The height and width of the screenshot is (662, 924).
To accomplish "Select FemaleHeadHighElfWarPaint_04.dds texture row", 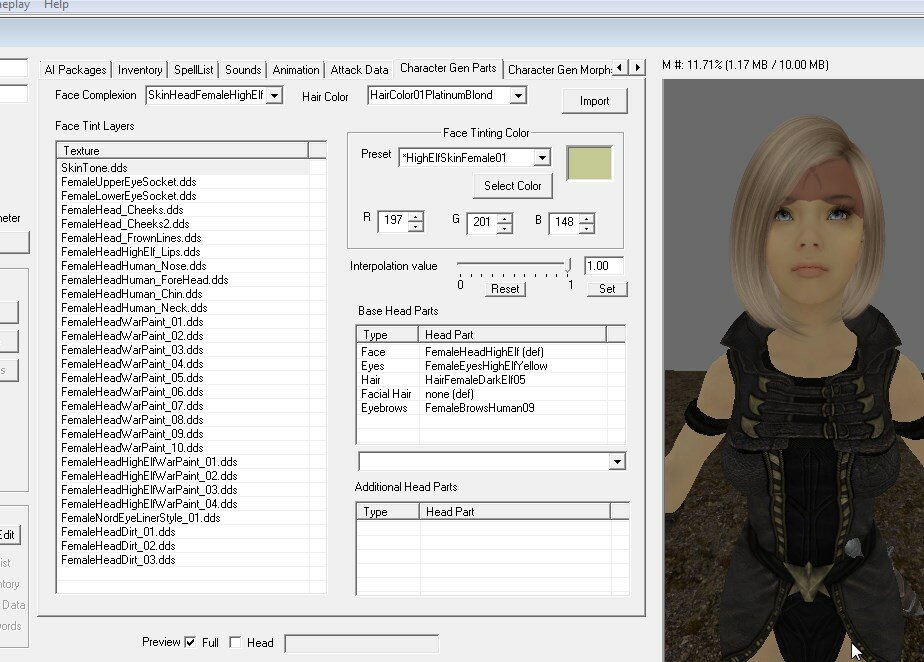I will point(183,504).
